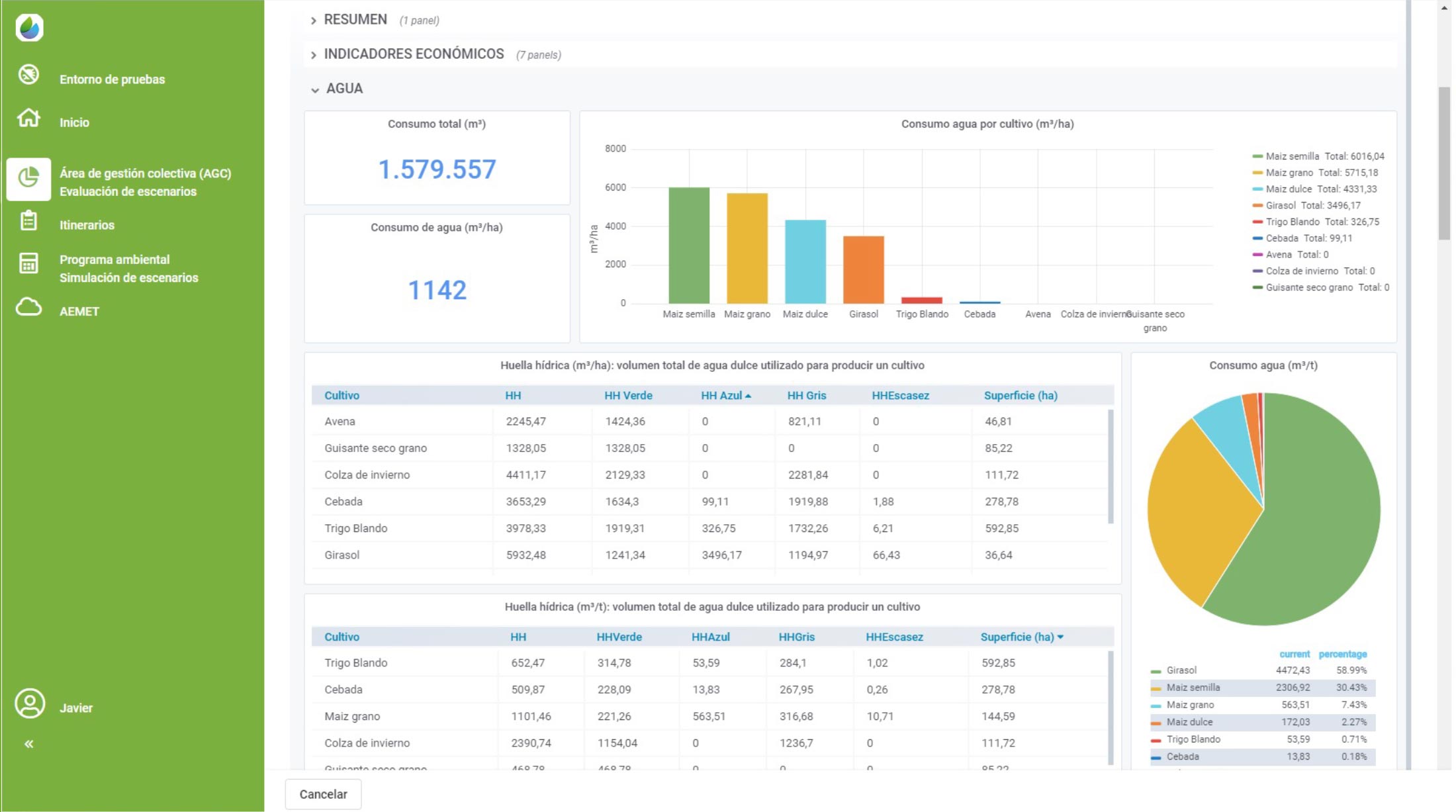Click the Itinerarios clipboard icon
Viewport: 1456px width, 812px height.
[x=28, y=220]
